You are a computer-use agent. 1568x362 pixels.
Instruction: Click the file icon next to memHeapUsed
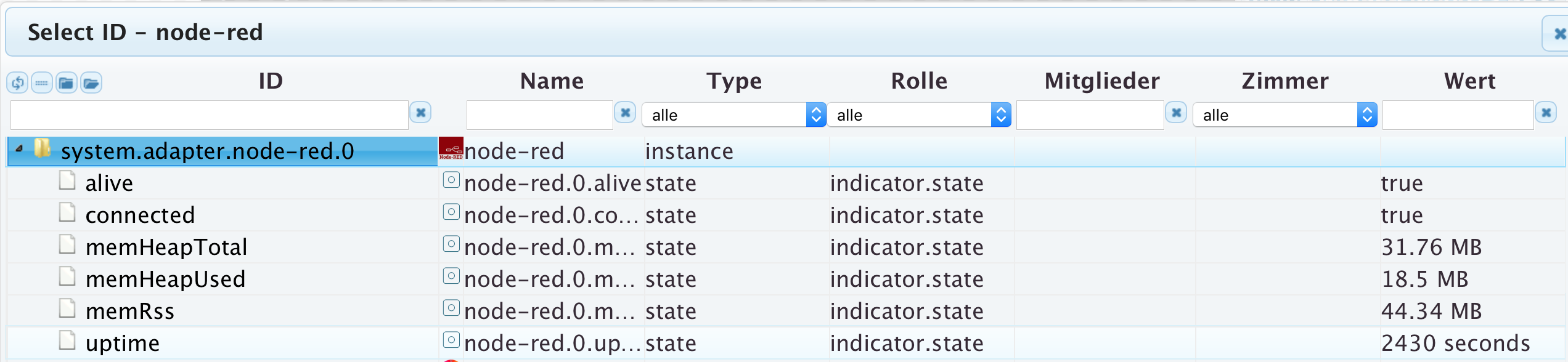[67, 276]
